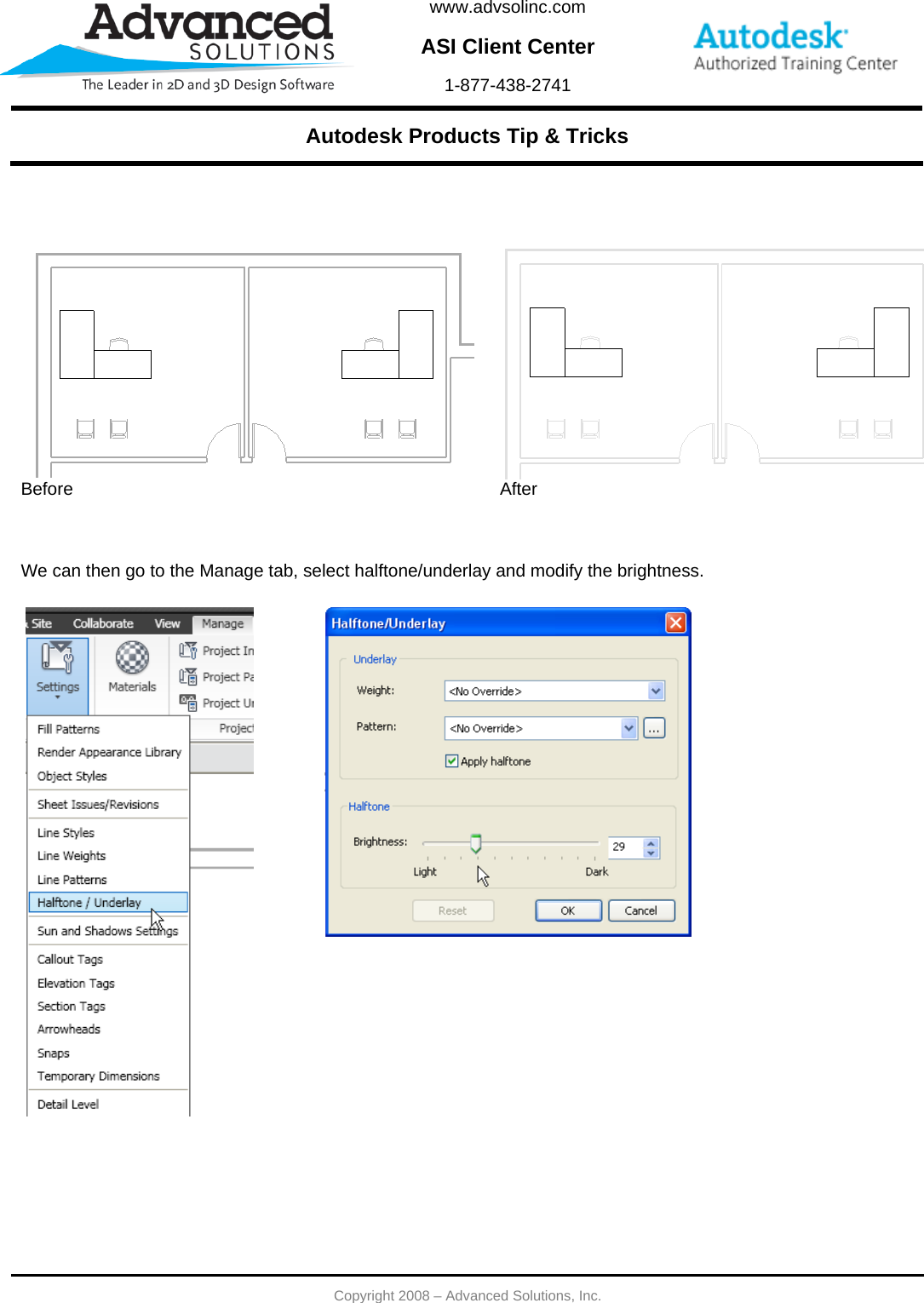Image resolution: width=924 pixels, height=1303 pixels.
Task: Select Line Weights menu entry
Action: 108,855
